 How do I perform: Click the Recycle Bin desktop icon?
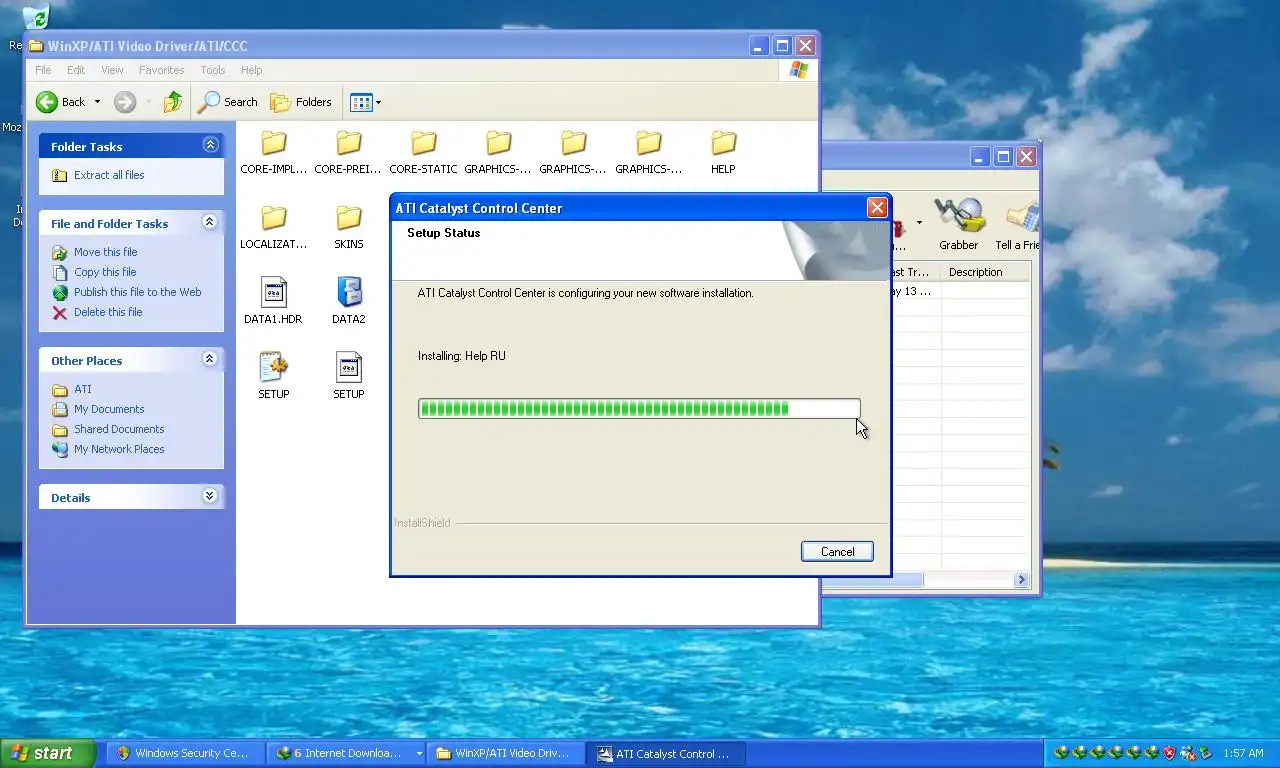35,18
